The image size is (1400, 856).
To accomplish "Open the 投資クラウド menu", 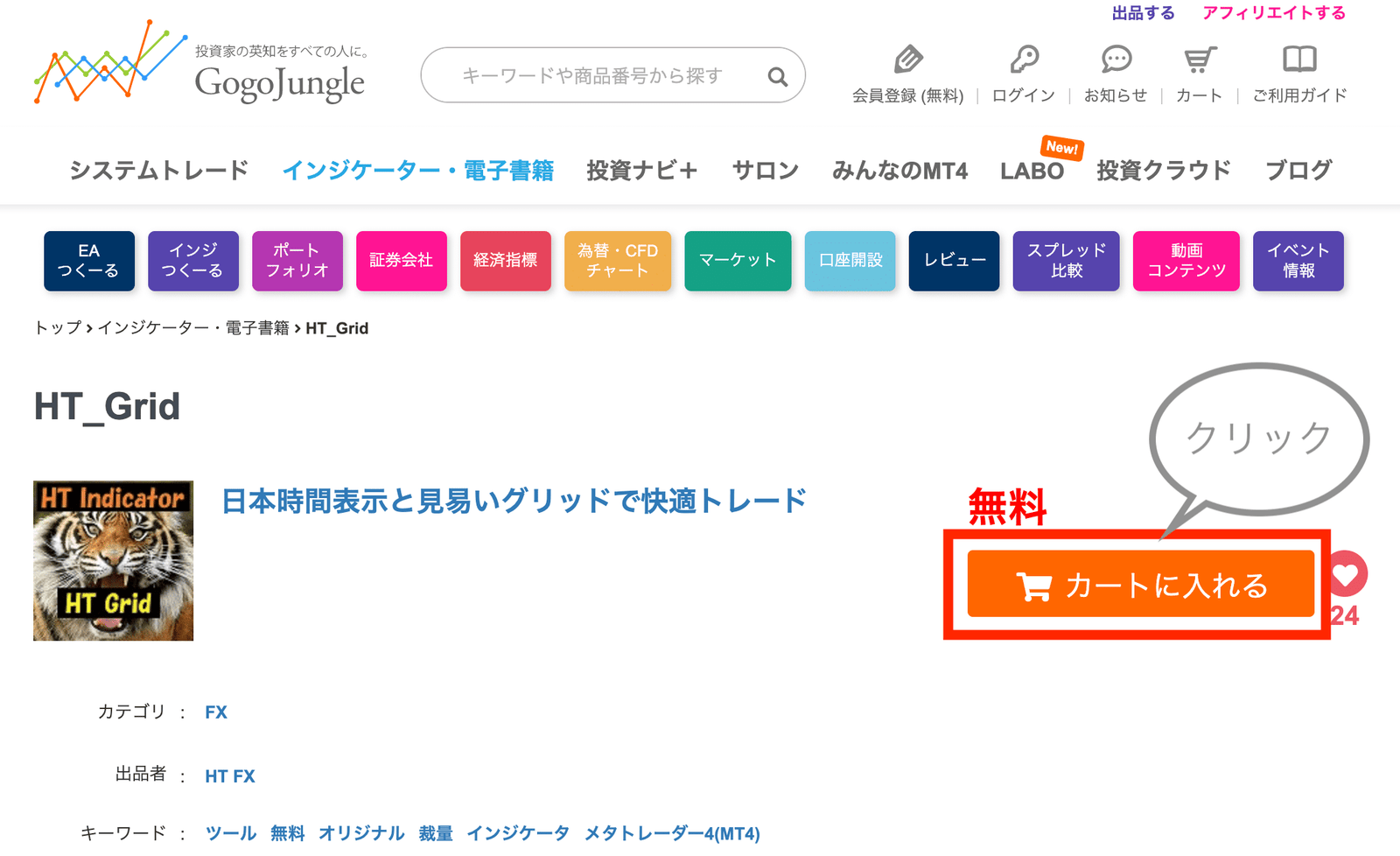I will [1164, 170].
